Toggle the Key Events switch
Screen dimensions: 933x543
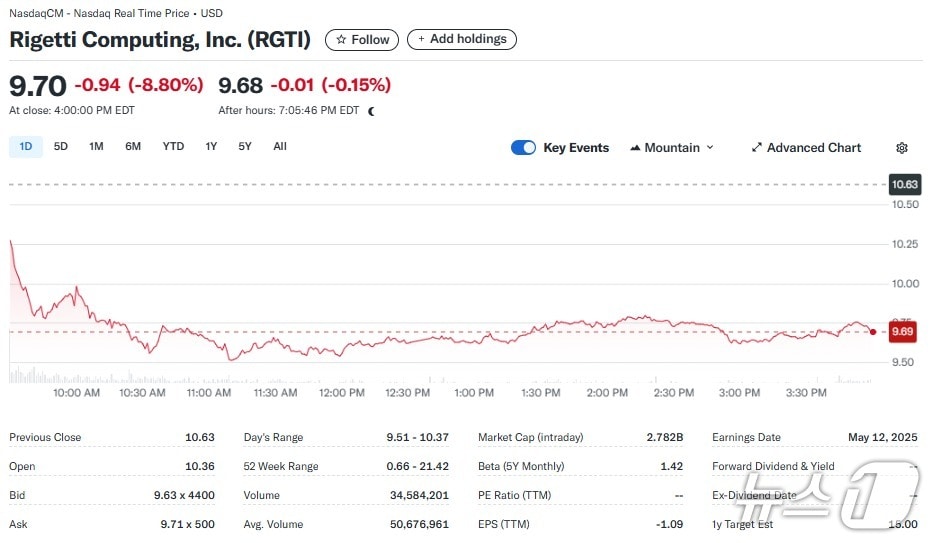tap(523, 148)
